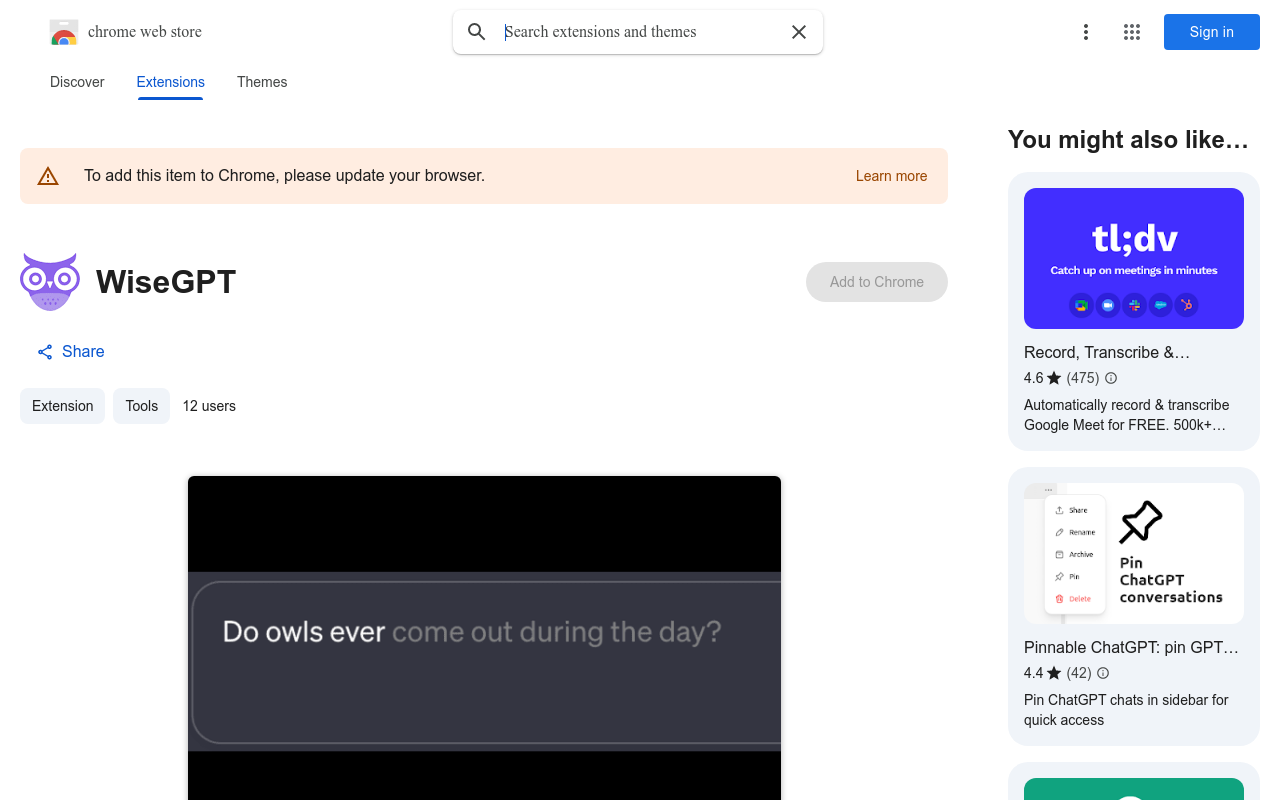
Task: Click the Extension category chip
Action: pyautogui.click(x=63, y=406)
